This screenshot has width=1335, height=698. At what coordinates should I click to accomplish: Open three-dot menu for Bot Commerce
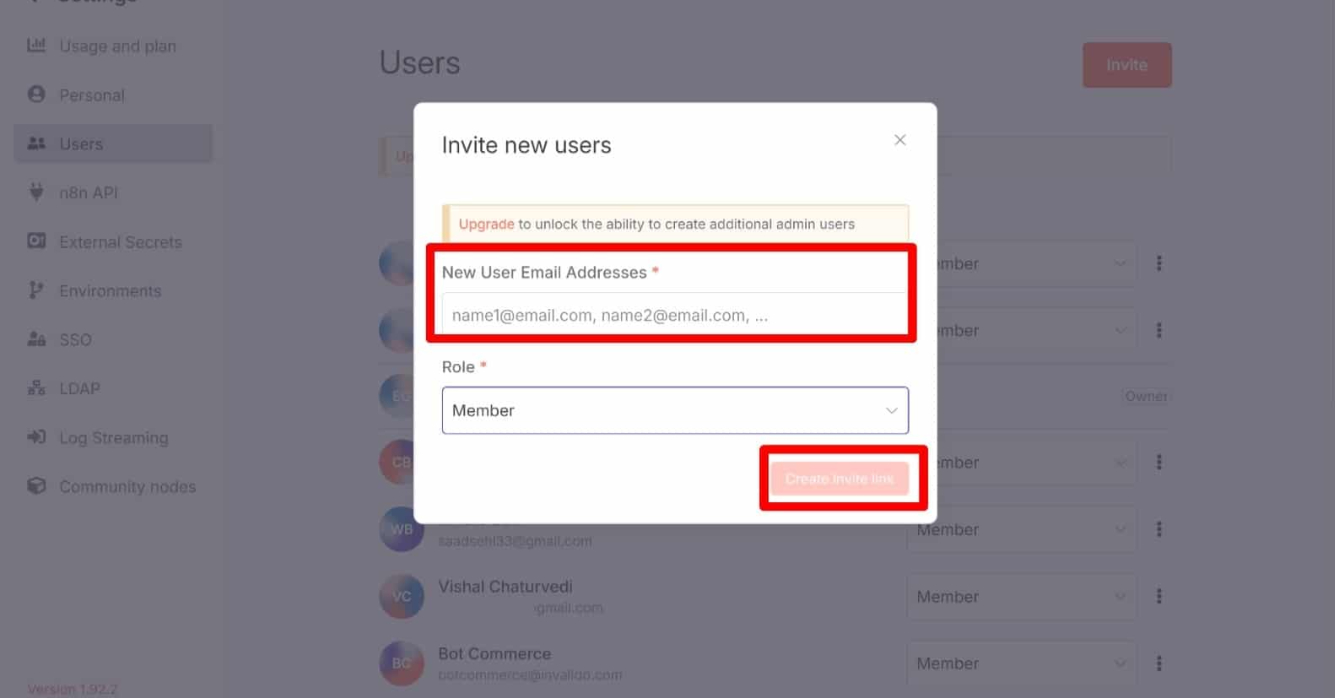coord(1159,663)
